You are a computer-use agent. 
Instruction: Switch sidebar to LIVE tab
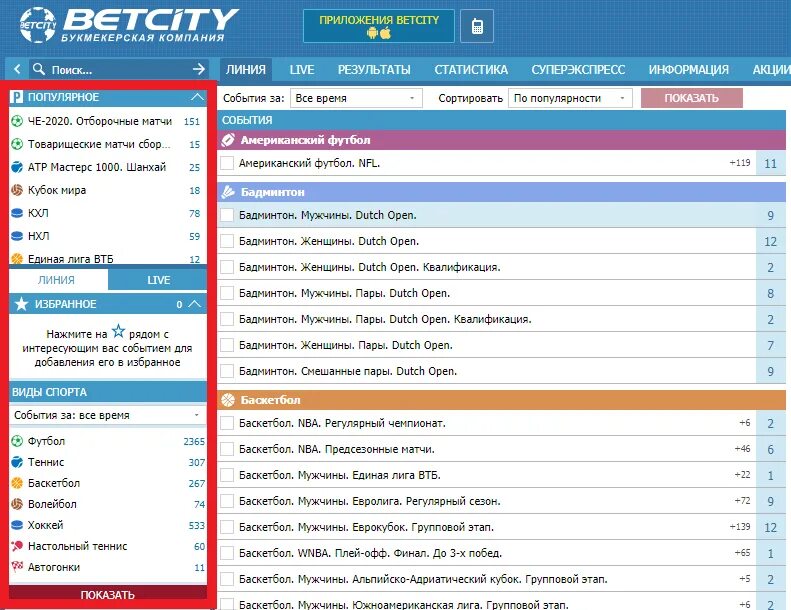point(158,280)
